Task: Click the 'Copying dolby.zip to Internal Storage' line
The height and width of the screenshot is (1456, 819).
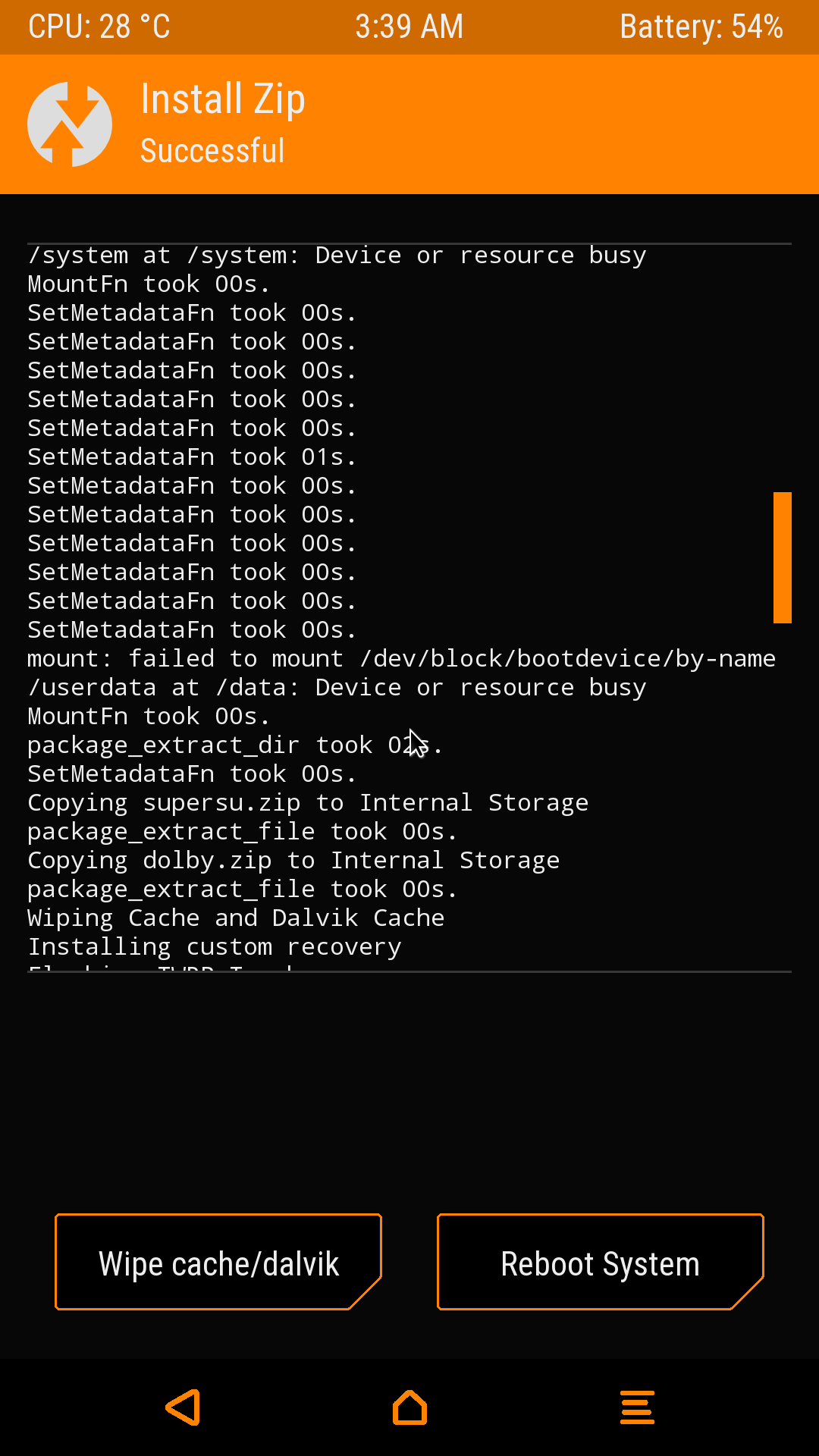Action: tap(293, 861)
